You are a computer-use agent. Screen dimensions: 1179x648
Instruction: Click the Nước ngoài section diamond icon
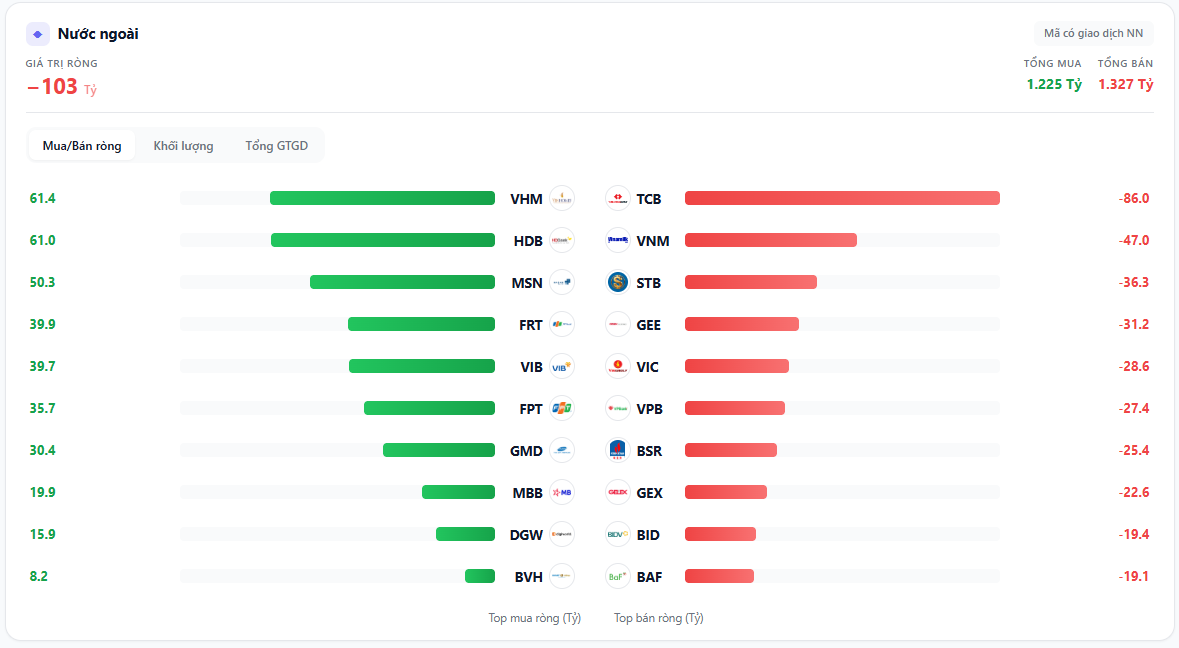[x=38, y=34]
